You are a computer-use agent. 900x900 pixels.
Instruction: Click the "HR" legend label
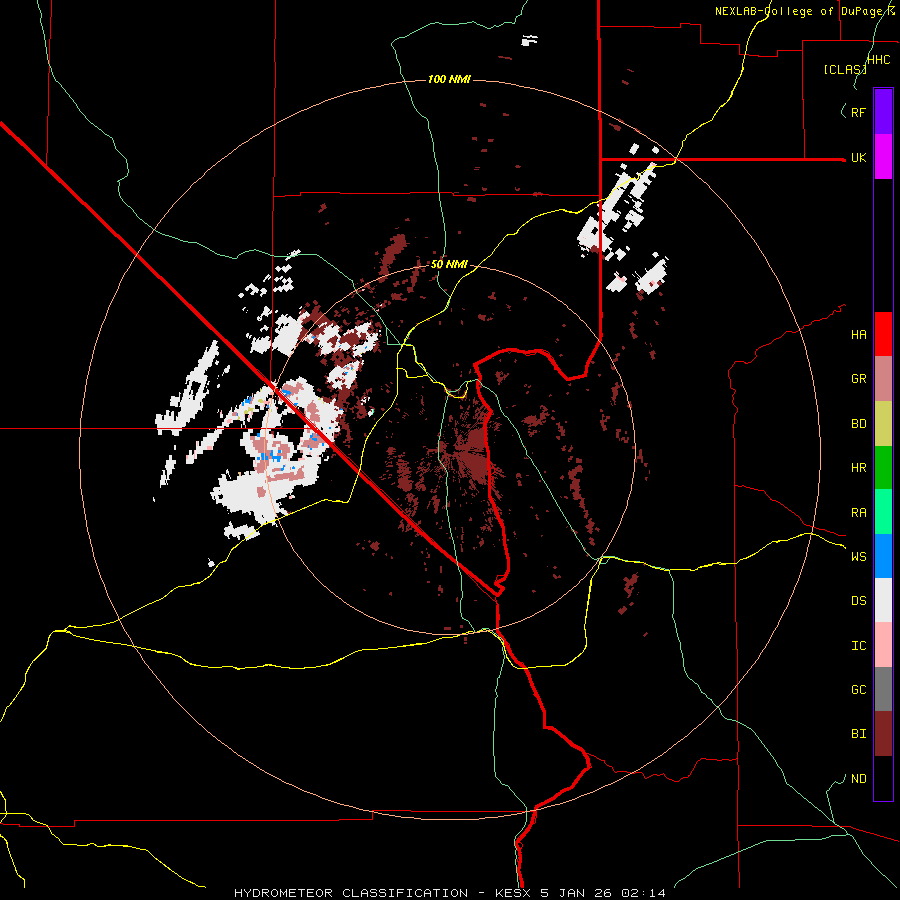coord(858,468)
